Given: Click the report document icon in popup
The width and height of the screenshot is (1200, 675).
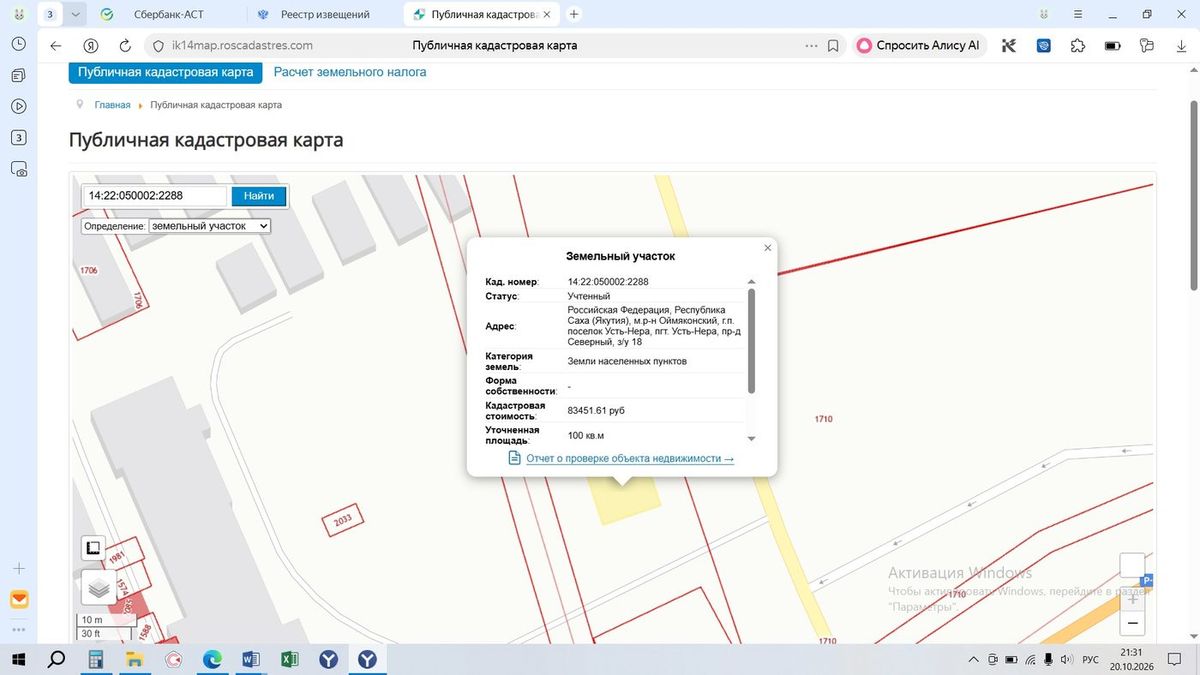Looking at the screenshot, I should 514,458.
